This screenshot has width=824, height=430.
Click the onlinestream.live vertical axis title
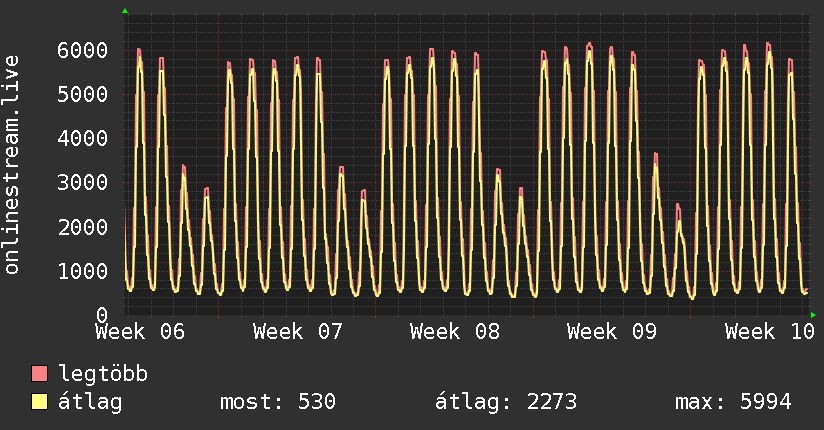point(12,165)
